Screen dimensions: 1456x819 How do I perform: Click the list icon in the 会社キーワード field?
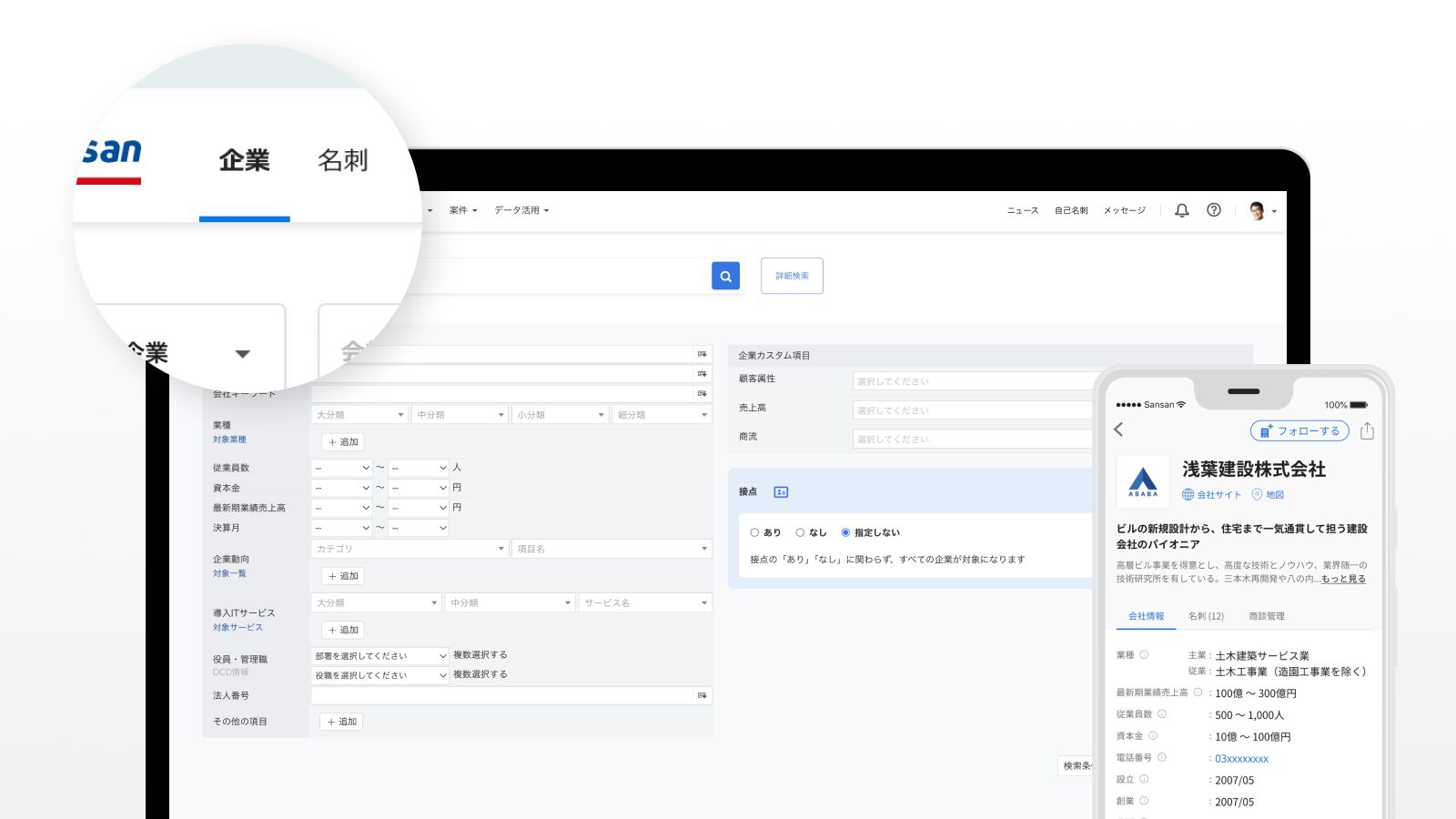(703, 394)
